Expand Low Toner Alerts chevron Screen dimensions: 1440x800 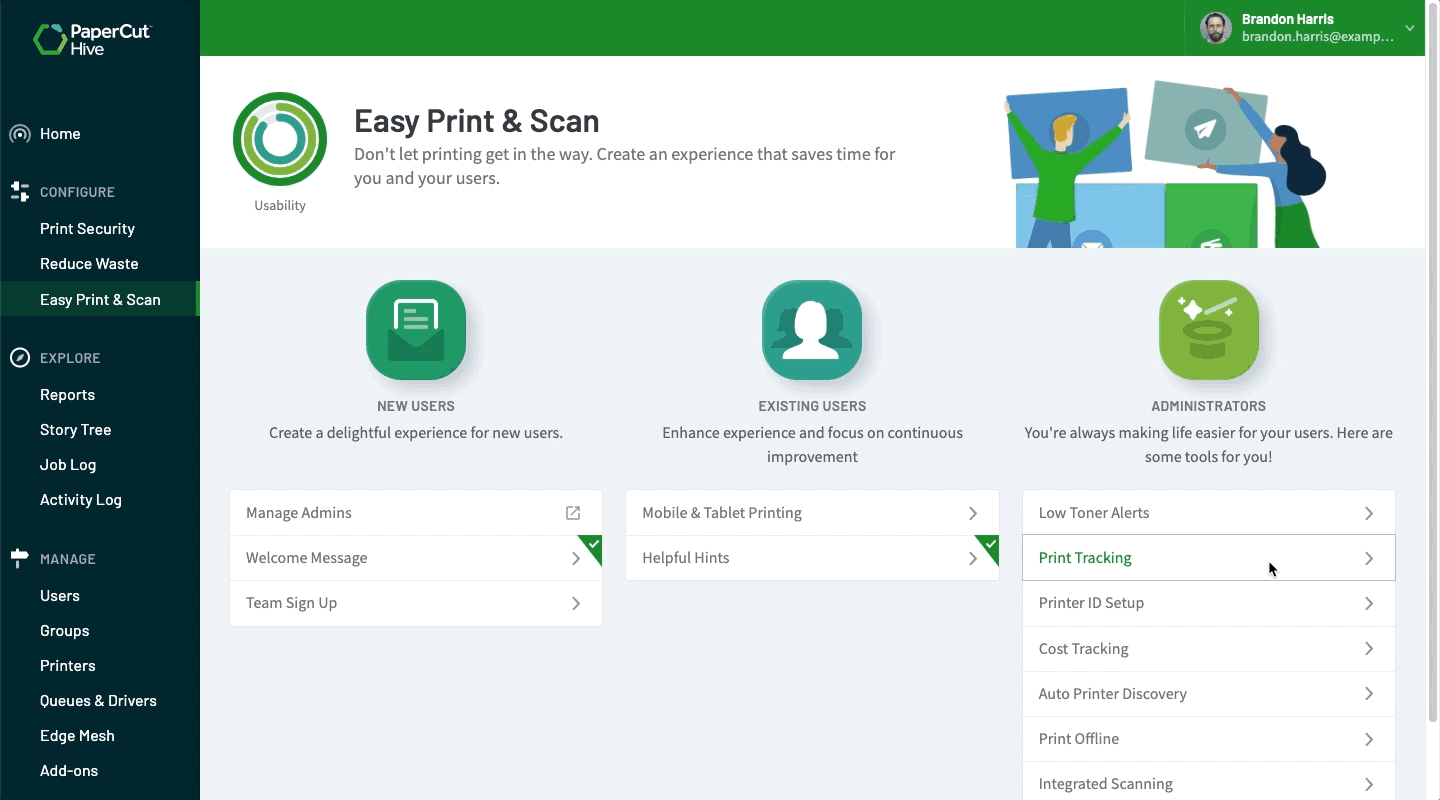(1369, 513)
